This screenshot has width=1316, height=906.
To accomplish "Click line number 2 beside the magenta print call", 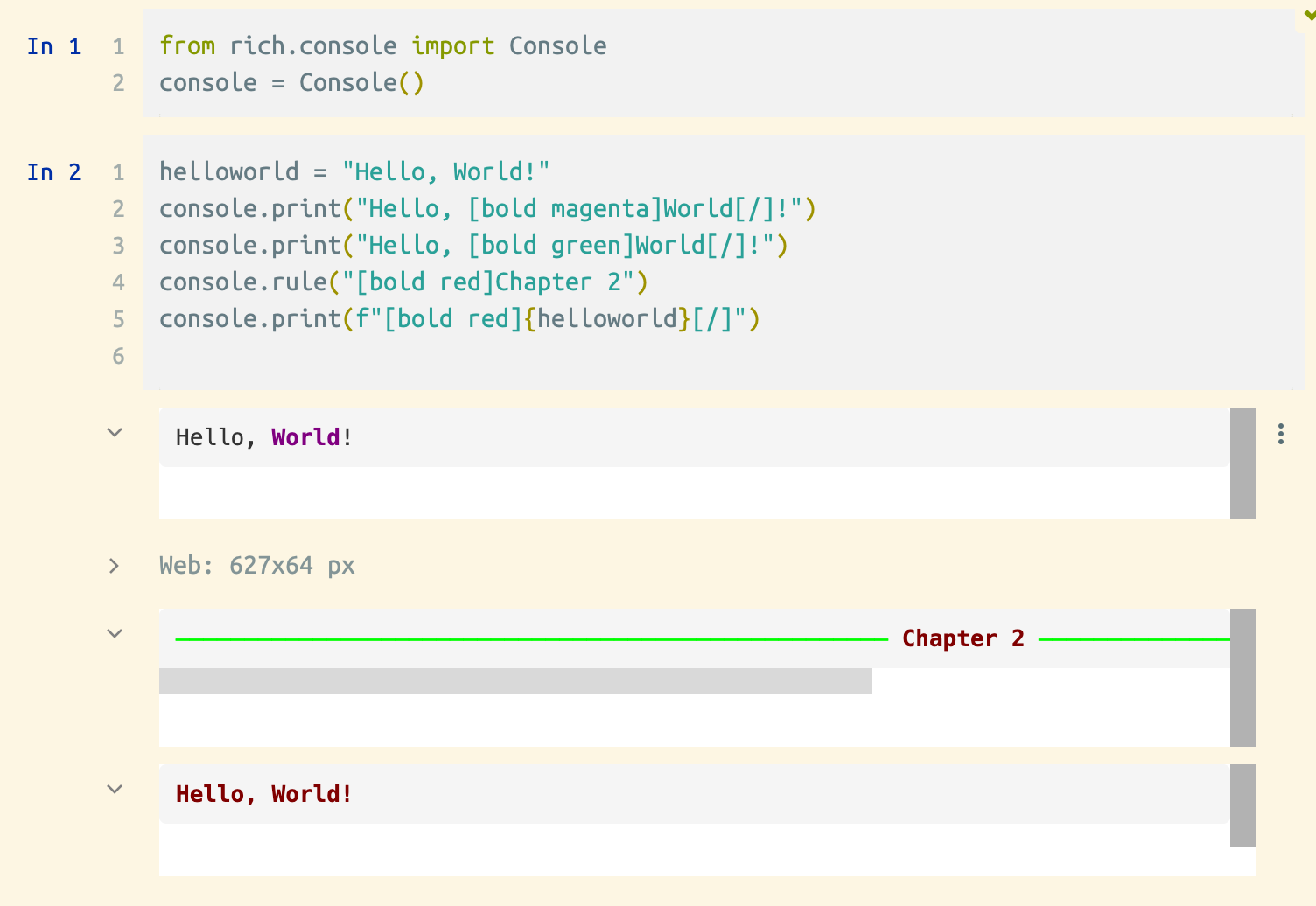I will pos(118,209).
